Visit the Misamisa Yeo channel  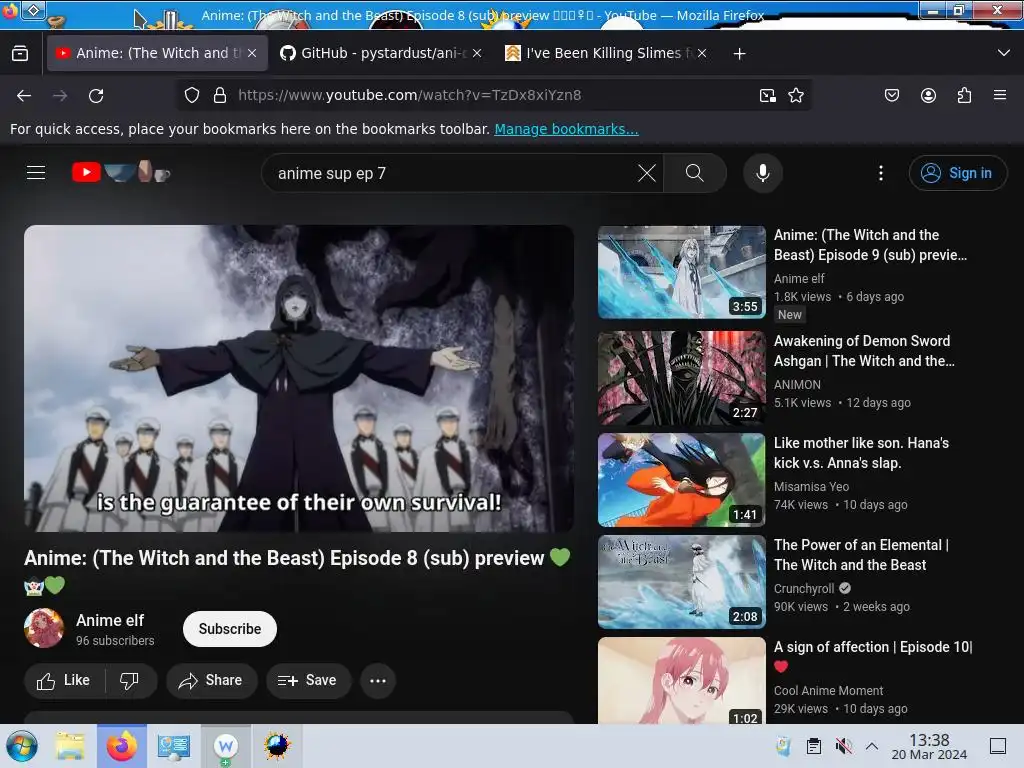tap(811, 487)
